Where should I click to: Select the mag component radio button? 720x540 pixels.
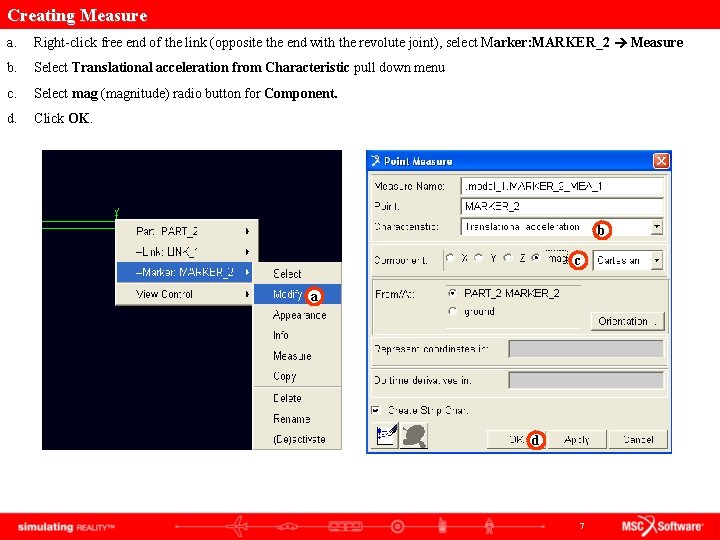point(536,259)
